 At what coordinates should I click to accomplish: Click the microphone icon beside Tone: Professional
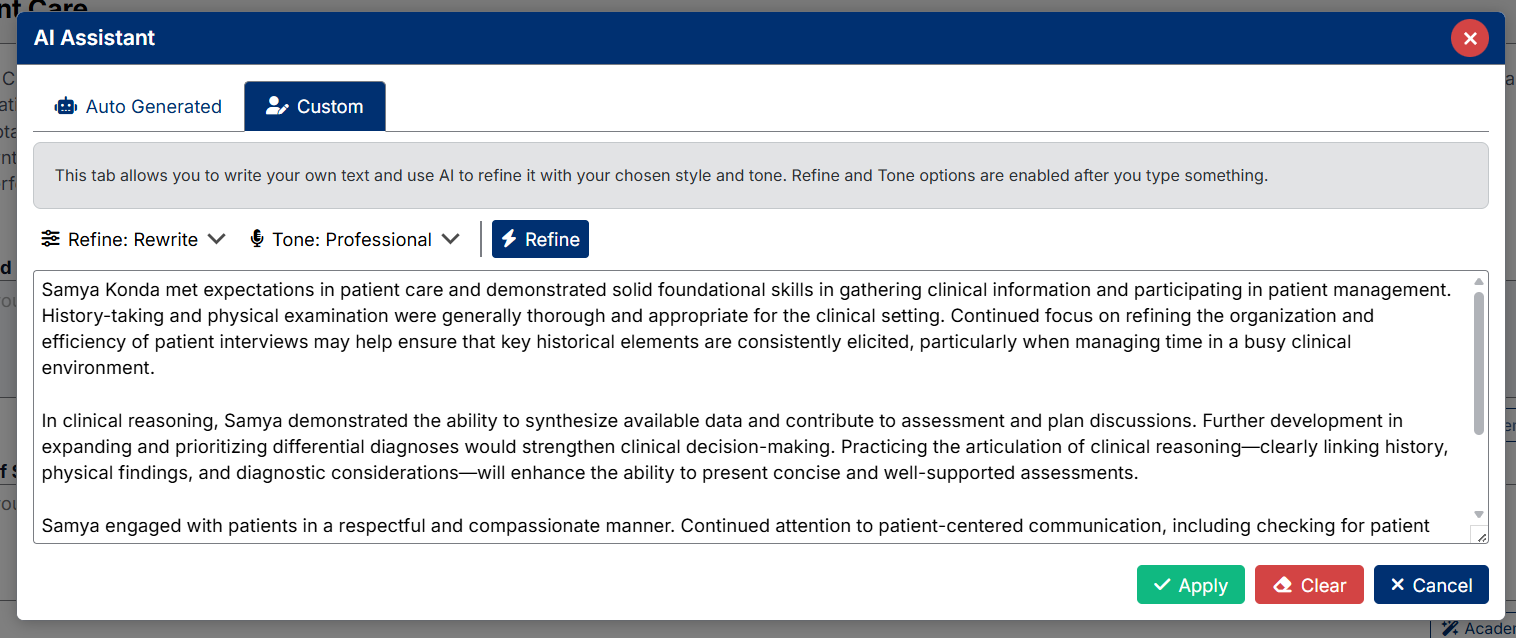pos(257,239)
